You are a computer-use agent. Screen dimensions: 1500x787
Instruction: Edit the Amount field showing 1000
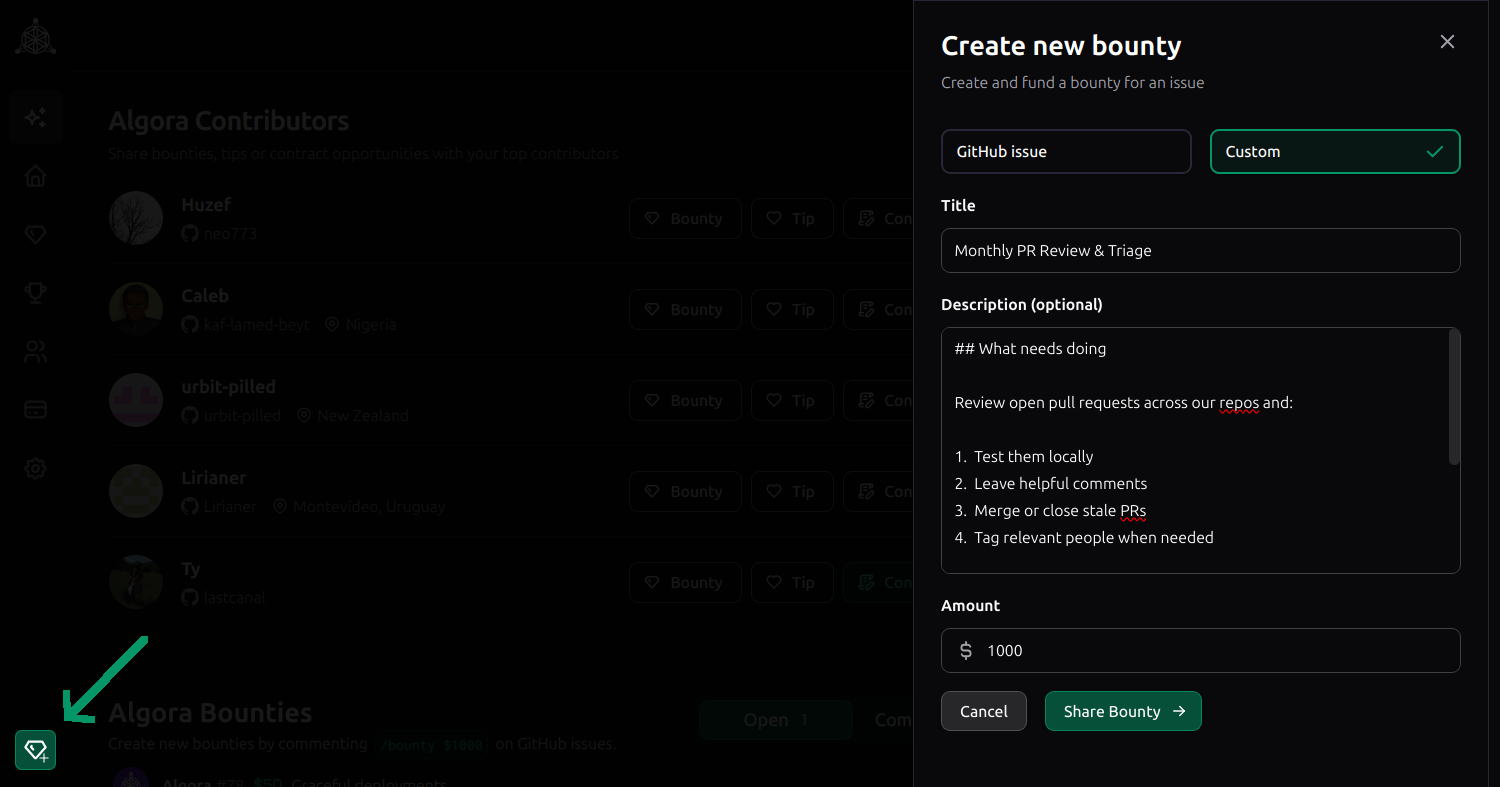pos(1200,651)
